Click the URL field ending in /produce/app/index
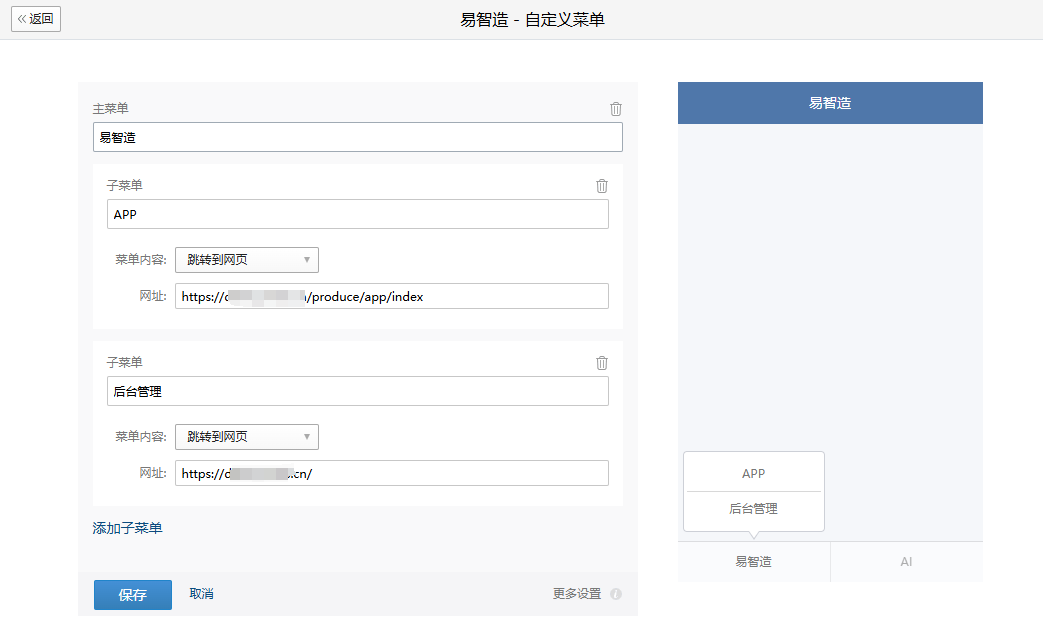The height and width of the screenshot is (639, 1043). pos(392,296)
